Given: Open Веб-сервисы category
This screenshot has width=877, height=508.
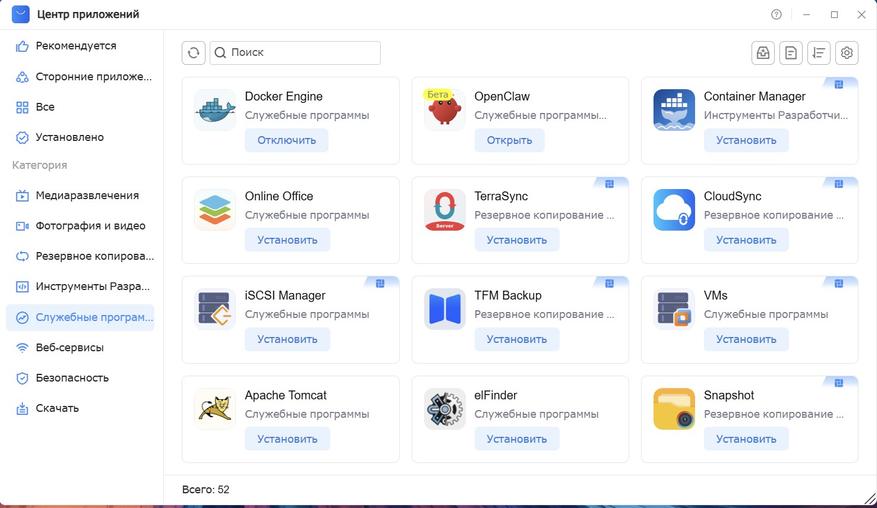Looking at the screenshot, I should (80, 347).
